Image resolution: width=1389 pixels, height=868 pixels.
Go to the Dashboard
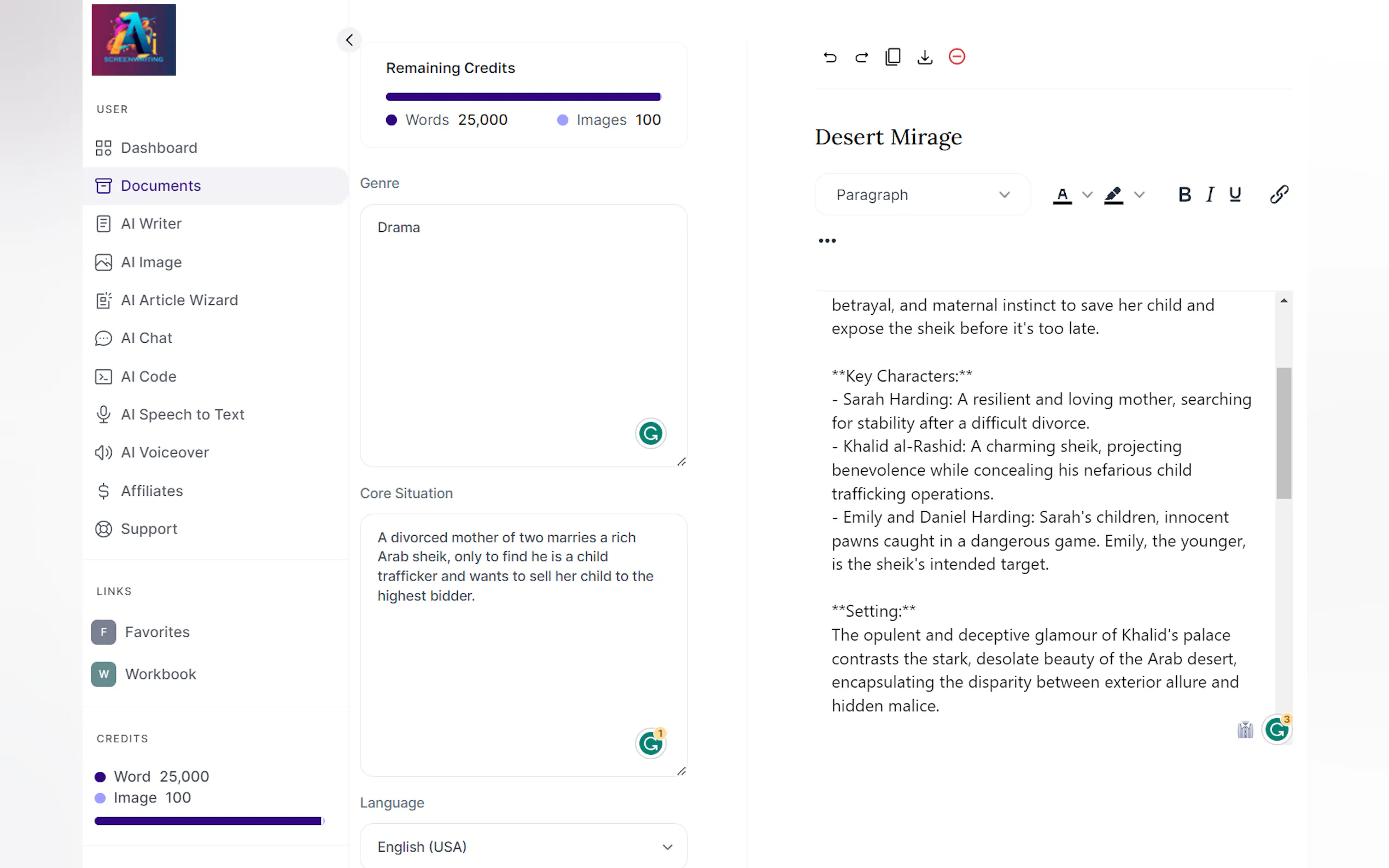pos(159,148)
